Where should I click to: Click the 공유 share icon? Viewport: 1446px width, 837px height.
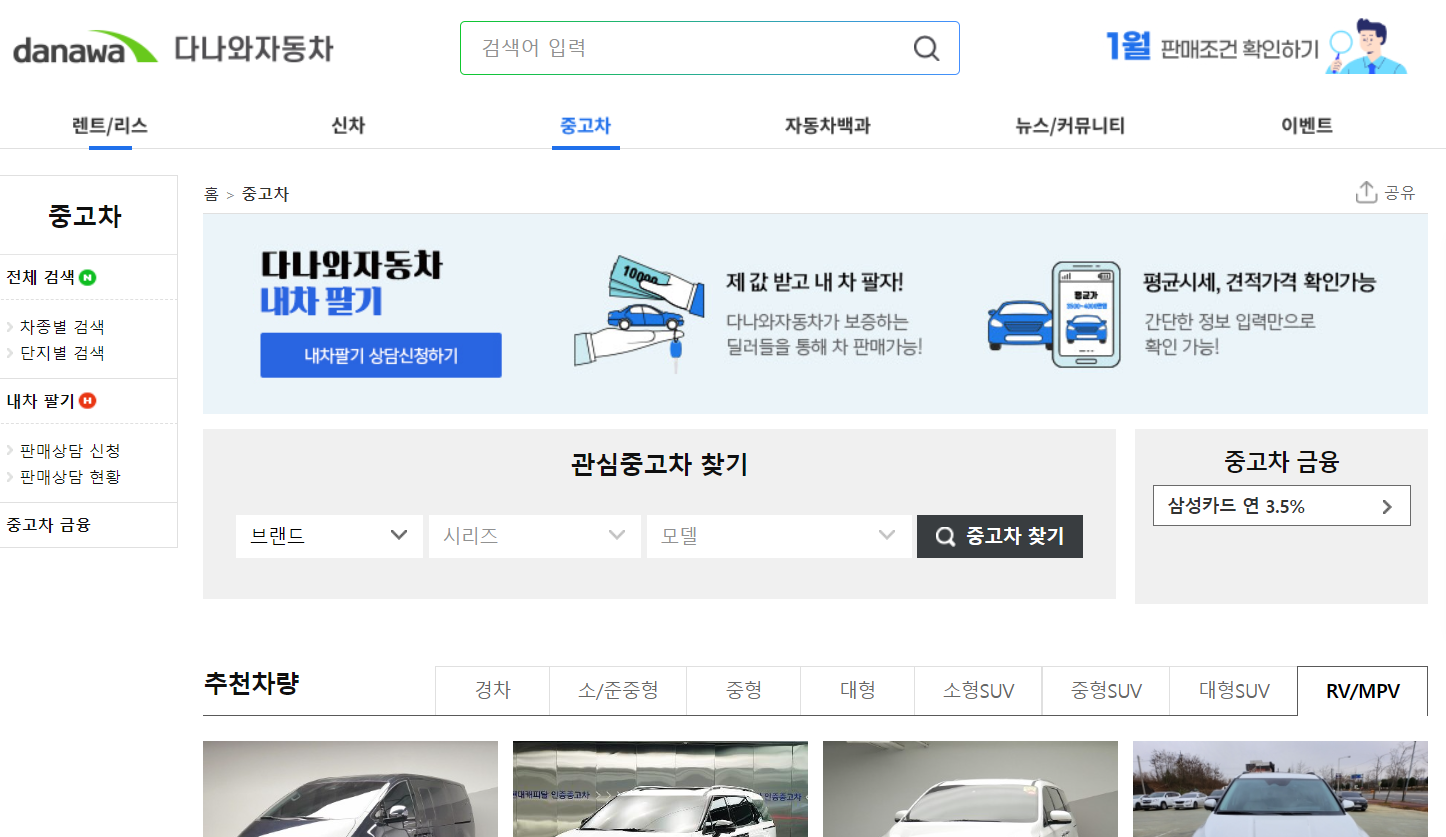[x=1384, y=192]
